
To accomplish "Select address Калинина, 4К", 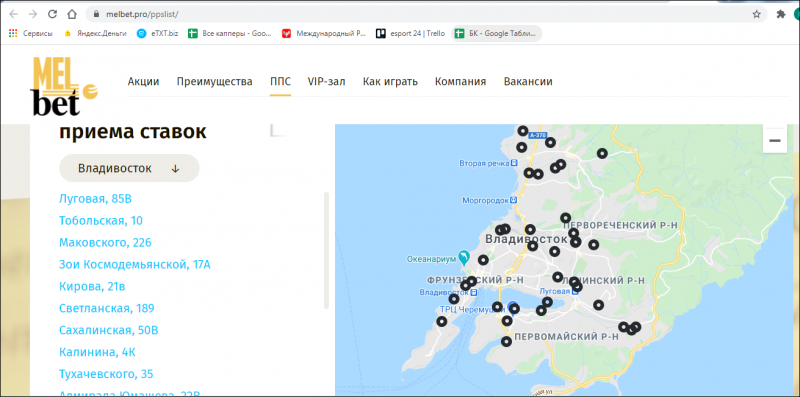I will coord(97,352).
